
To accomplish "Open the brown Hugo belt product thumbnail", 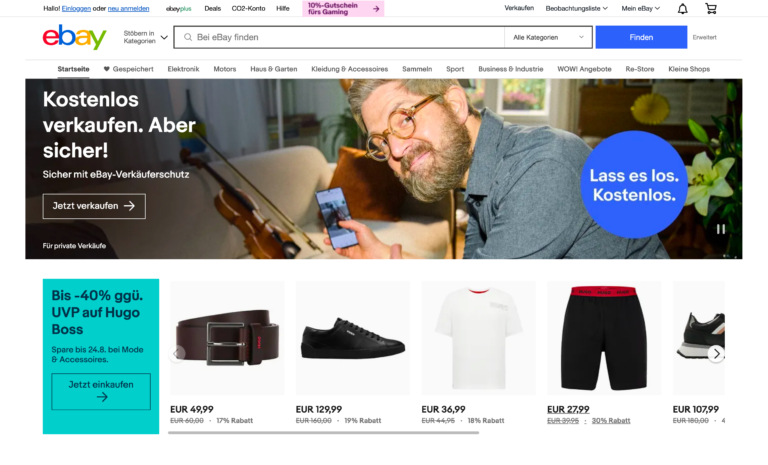I will pos(227,338).
